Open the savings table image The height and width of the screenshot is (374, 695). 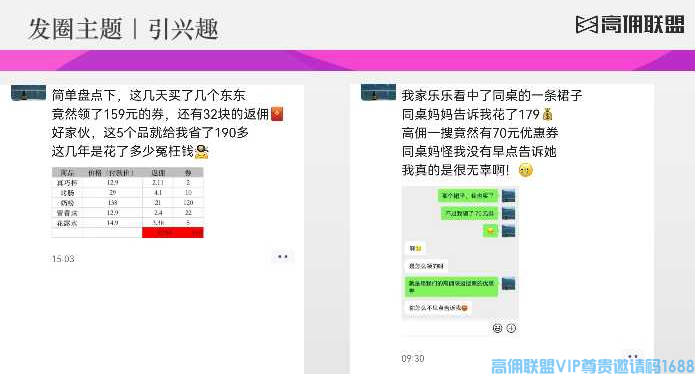[128, 203]
